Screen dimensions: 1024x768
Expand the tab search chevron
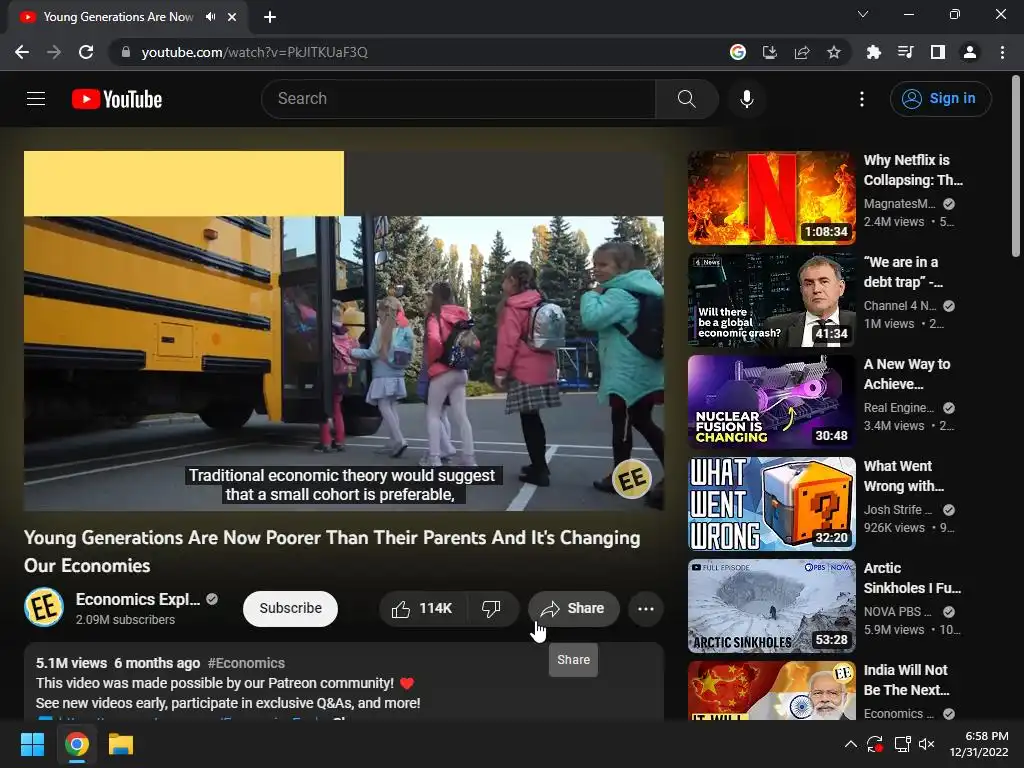(x=862, y=14)
